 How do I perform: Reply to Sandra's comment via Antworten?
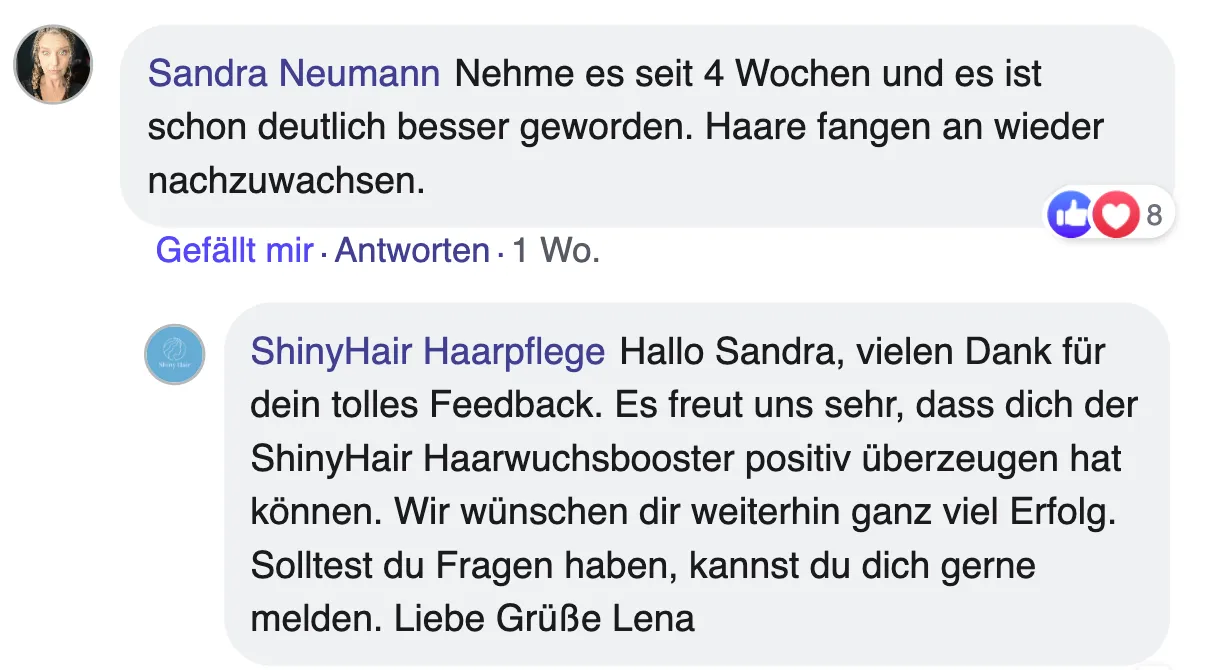[412, 250]
